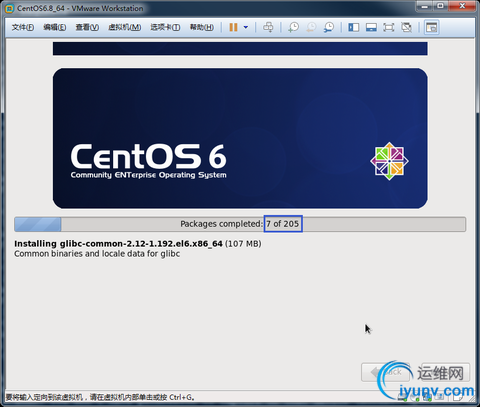Open the snapshot manager
480x407 pixels.
point(329,27)
